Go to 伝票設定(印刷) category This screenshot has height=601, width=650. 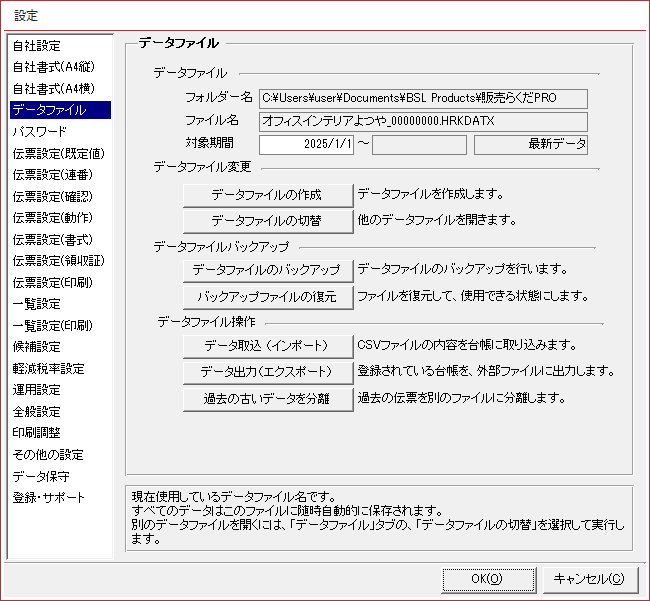(52, 282)
